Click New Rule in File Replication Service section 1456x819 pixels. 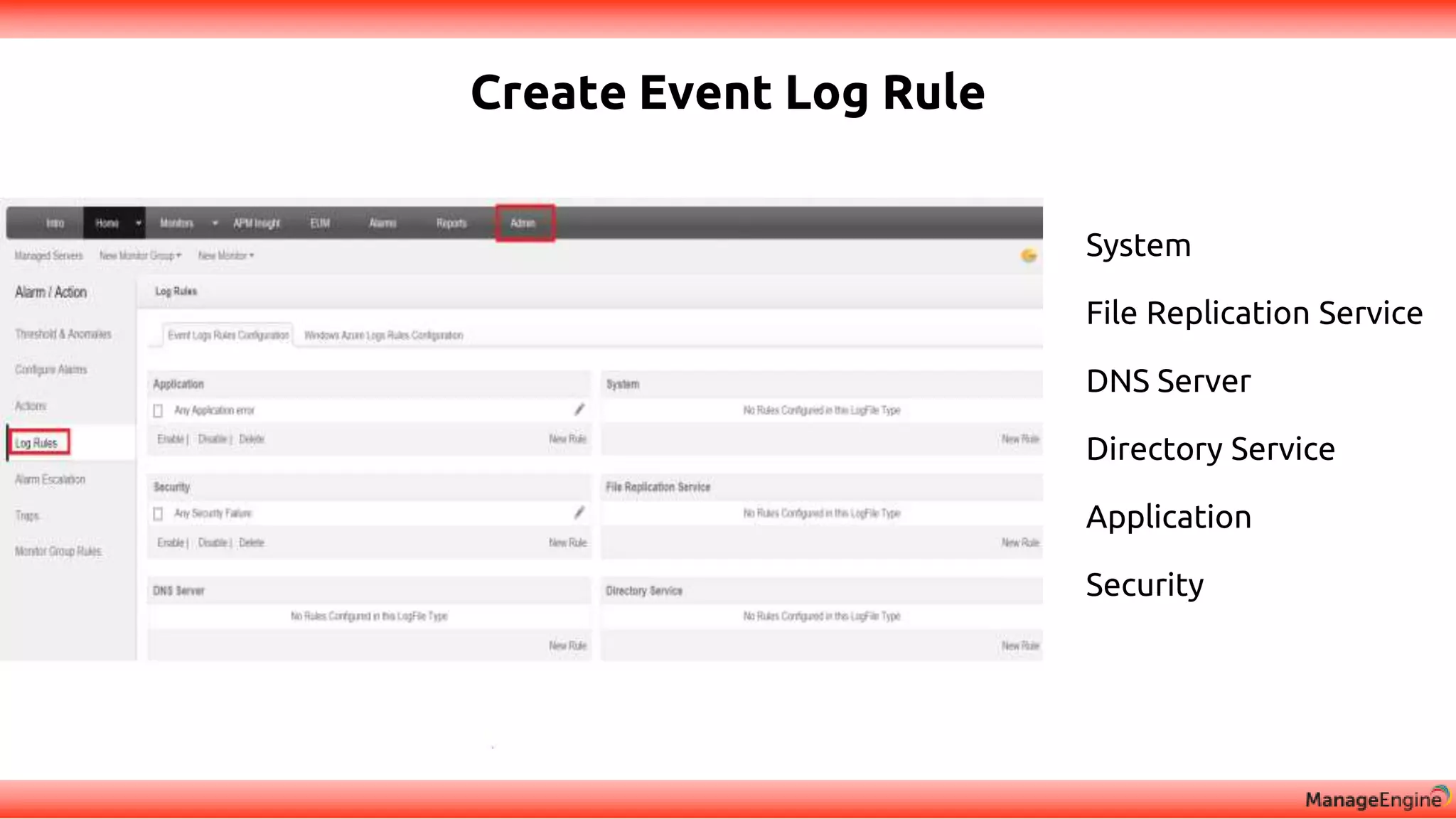(1020, 542)
